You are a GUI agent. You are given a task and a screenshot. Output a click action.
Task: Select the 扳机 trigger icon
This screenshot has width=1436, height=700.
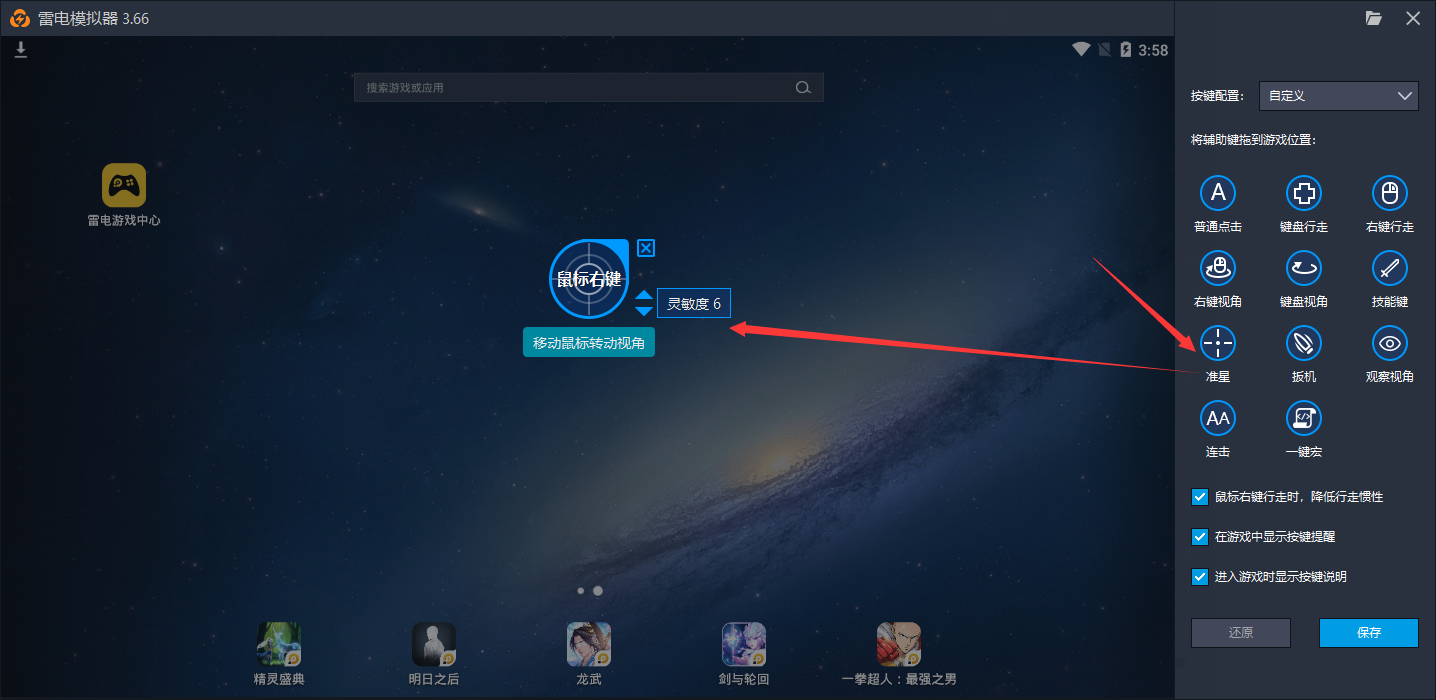pyautogui.click(x=1304, y=343)
